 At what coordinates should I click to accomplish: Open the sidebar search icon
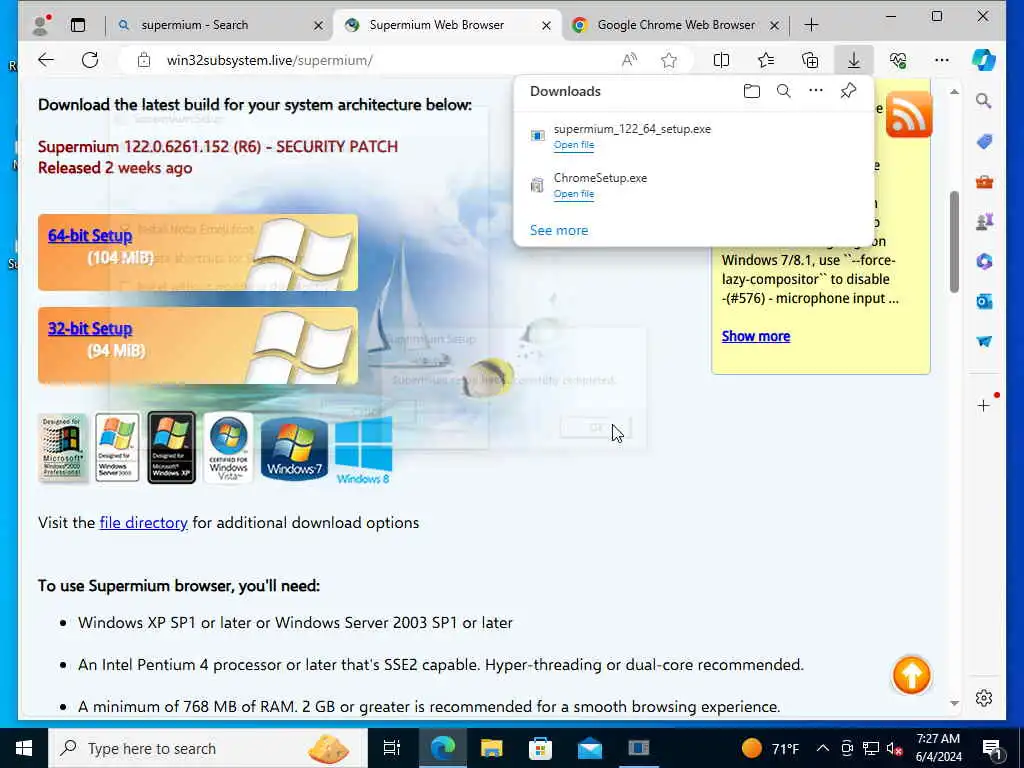[984, 101]
